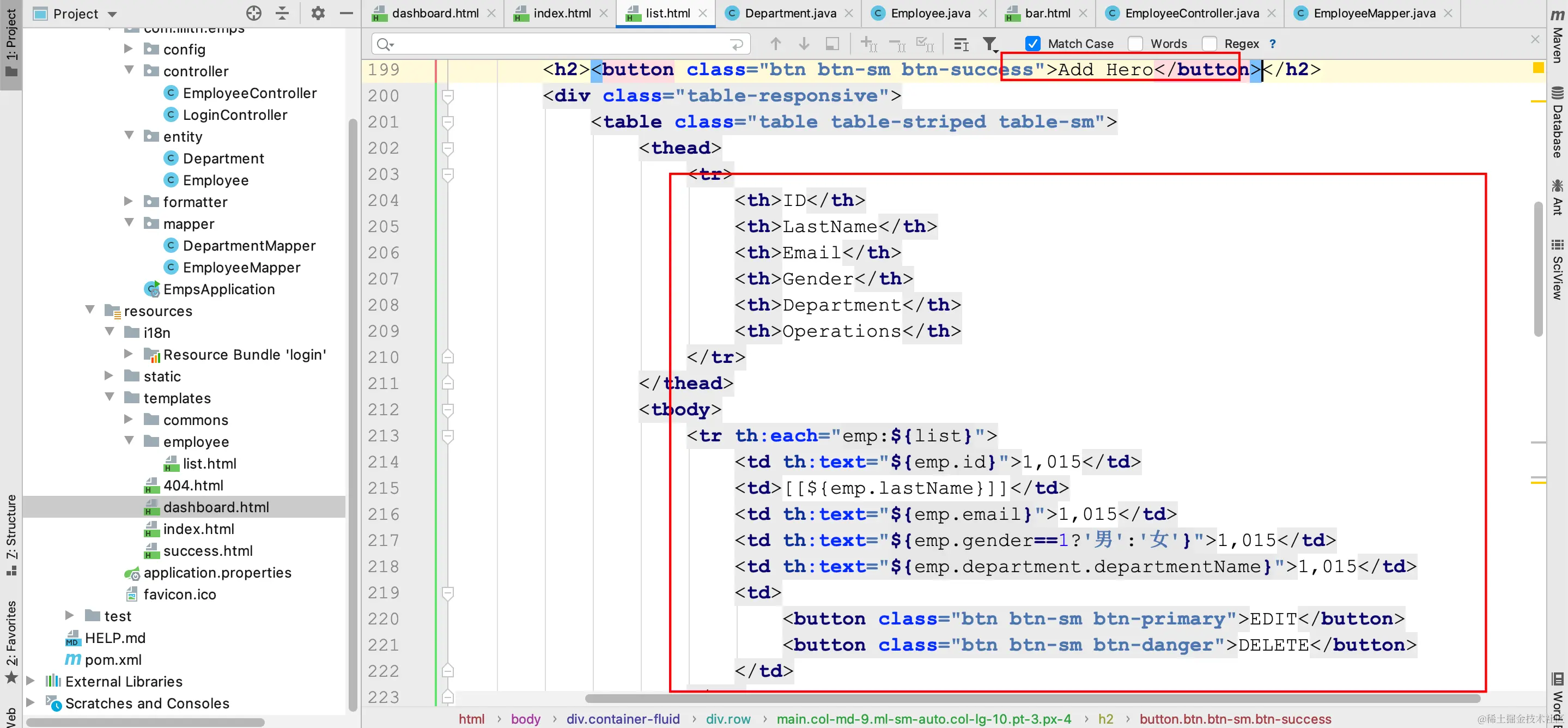Image resolution: width=1568 pixels, height=728 pixels.
Task: Fold the div block at line 200
Action: tap(447, 96)
